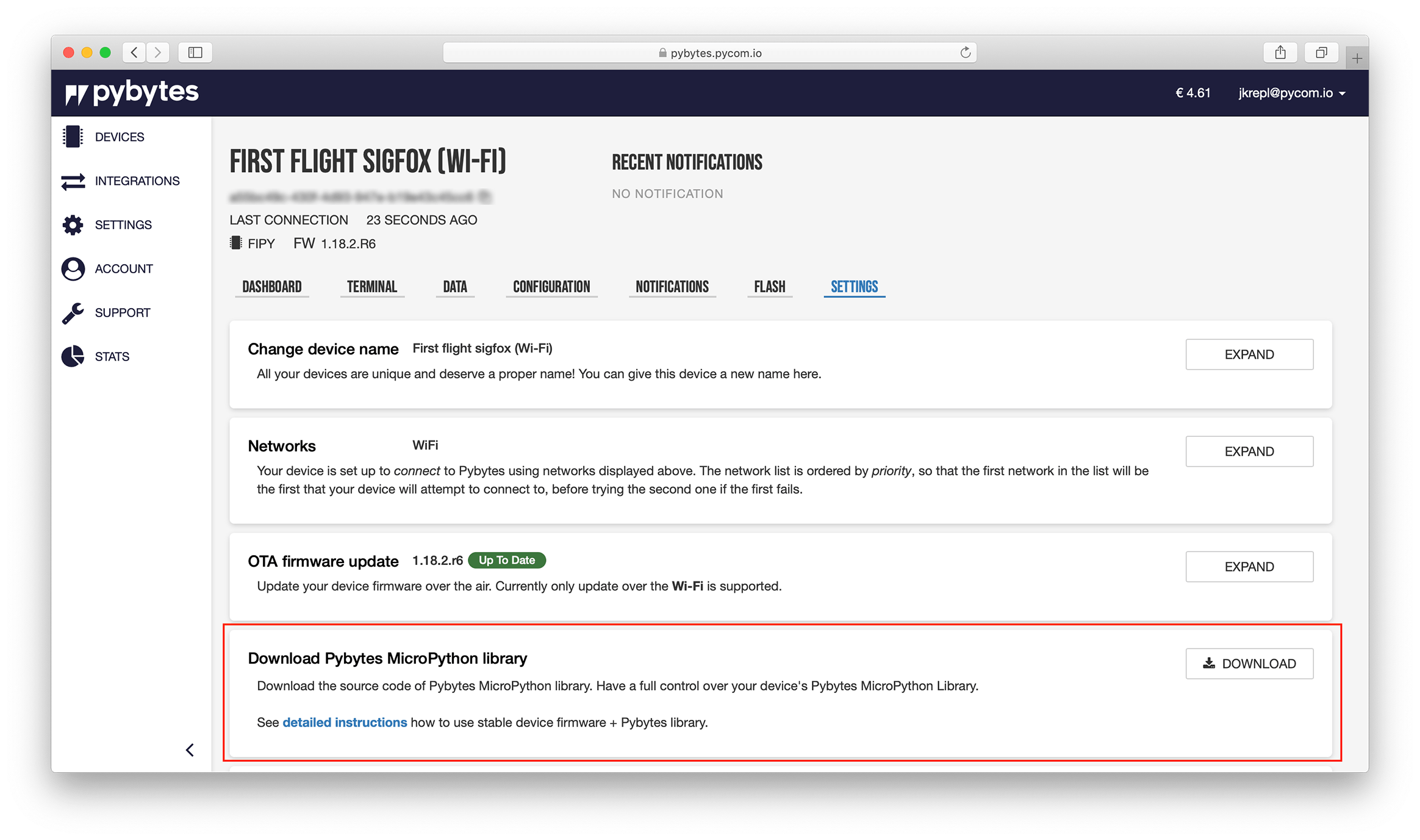
Task: Click the Settings gear icon in sidebar
Action: tap(73, 225)
